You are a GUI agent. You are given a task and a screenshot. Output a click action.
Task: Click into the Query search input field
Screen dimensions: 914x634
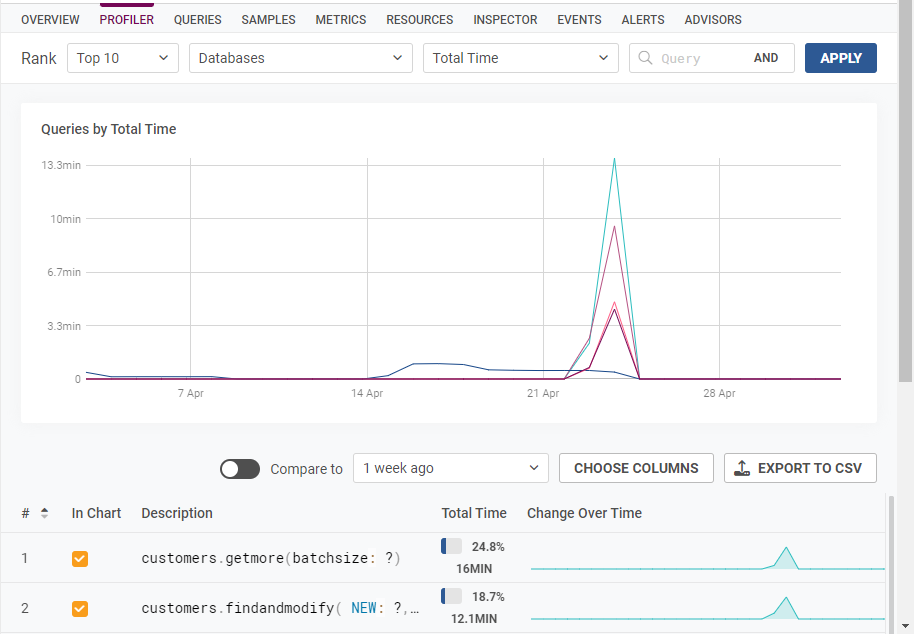click(700, 58)
